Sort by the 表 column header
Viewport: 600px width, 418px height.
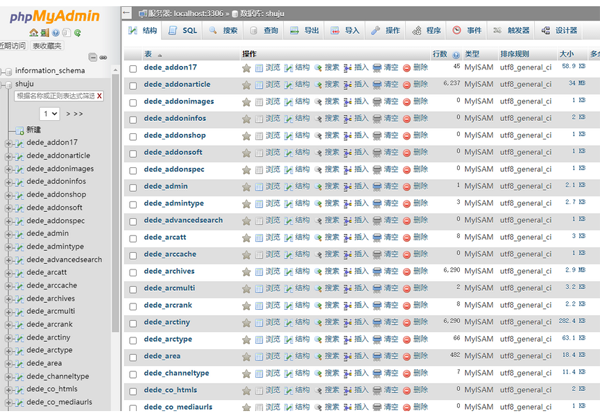(148, 54)
